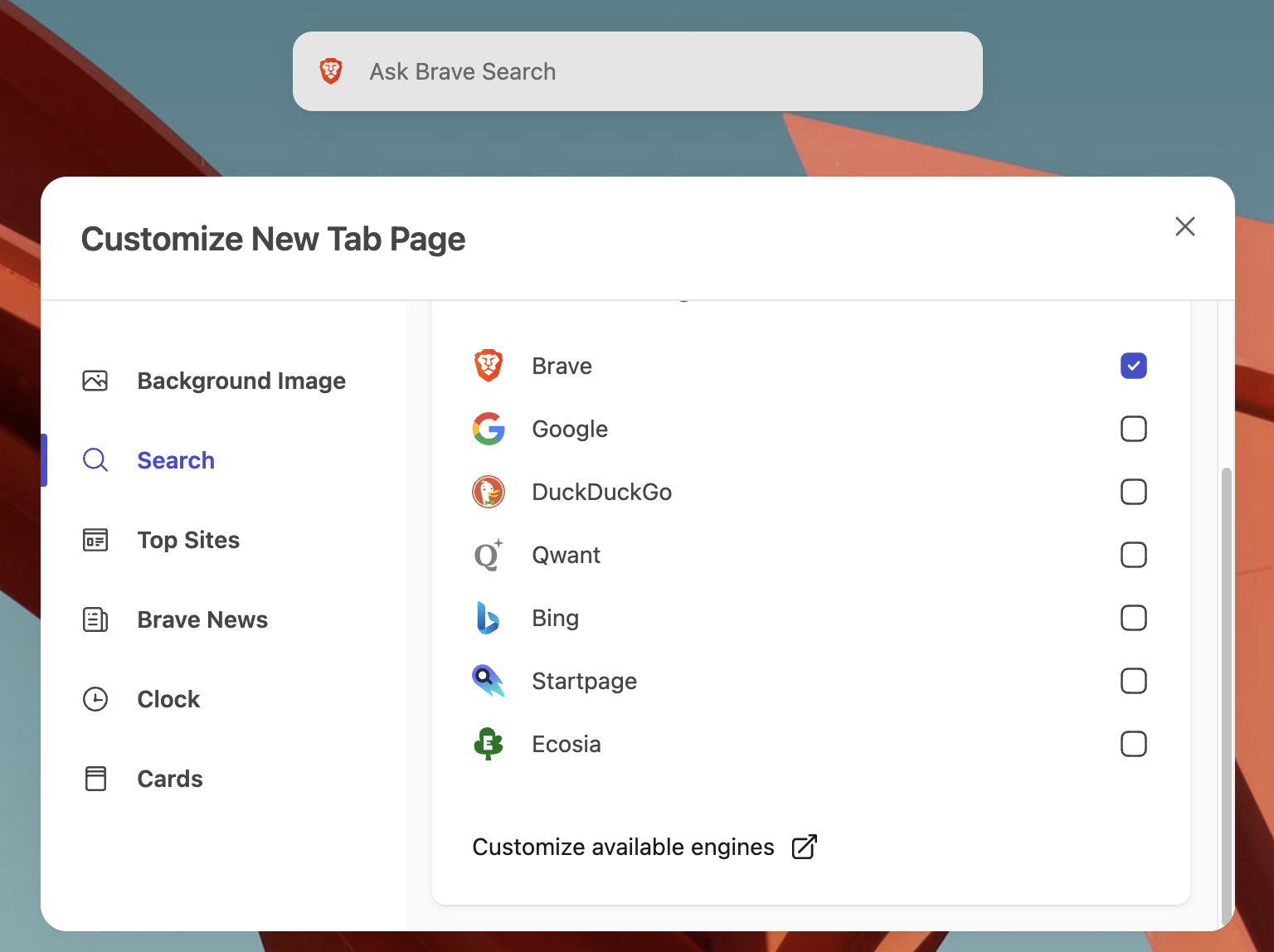Check the Ecosia checkbox
Viewport: 1274px width, 952px height.
pyautogui.click(x=1133, y=744)
